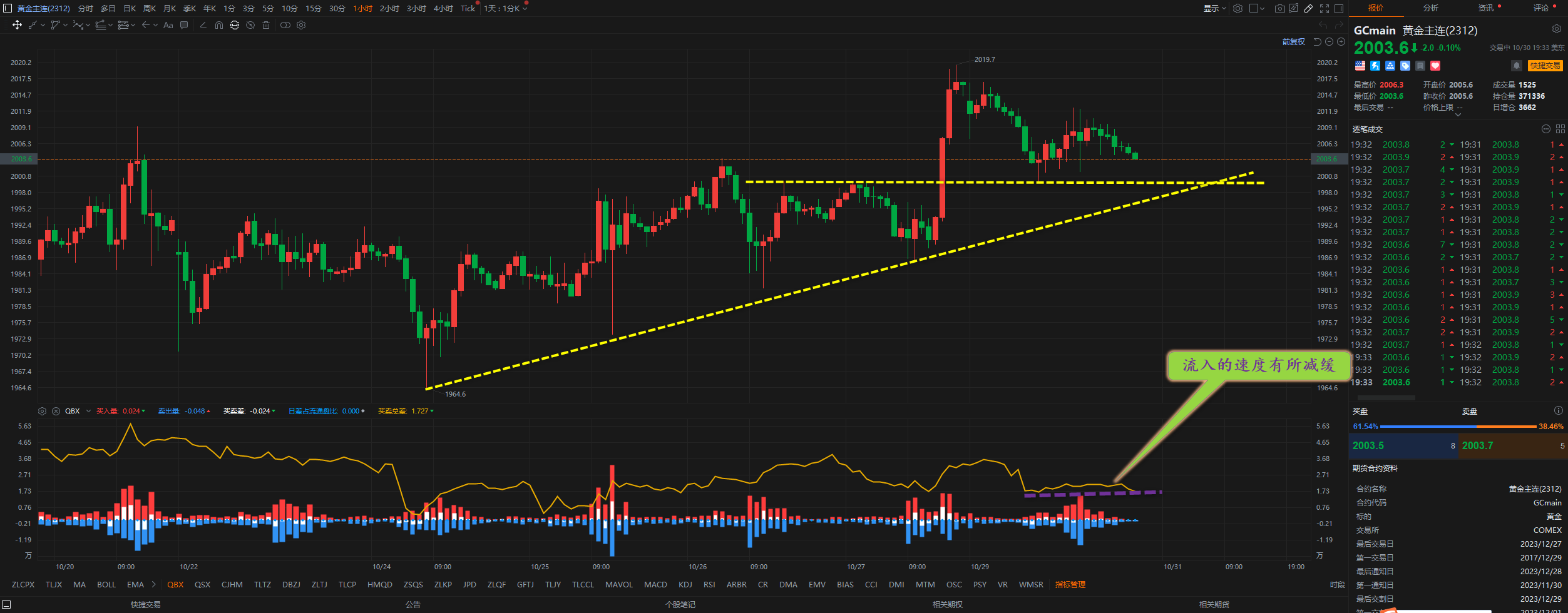
Task: Expand the 显示 display dropdown
Action: click(x=1214, y=8)
